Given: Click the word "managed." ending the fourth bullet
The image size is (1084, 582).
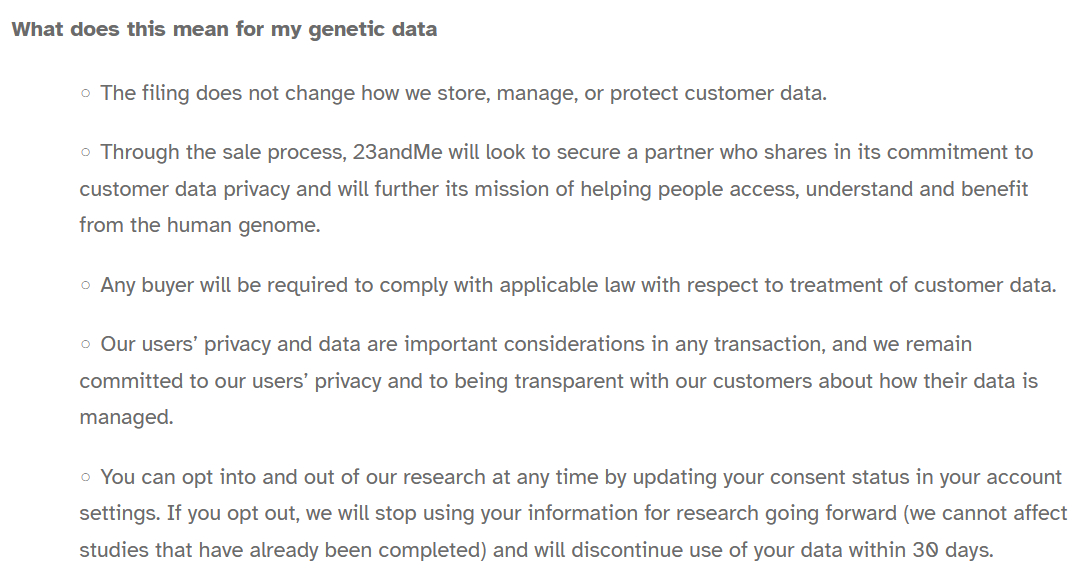Looking at the screenshot, I should pos(126,417).
